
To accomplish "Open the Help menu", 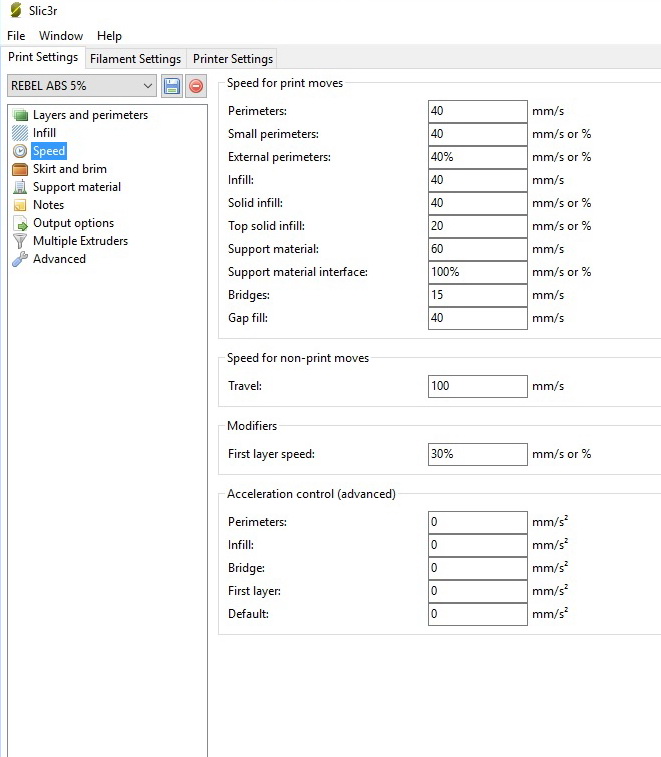I will [x=109, y=36].
